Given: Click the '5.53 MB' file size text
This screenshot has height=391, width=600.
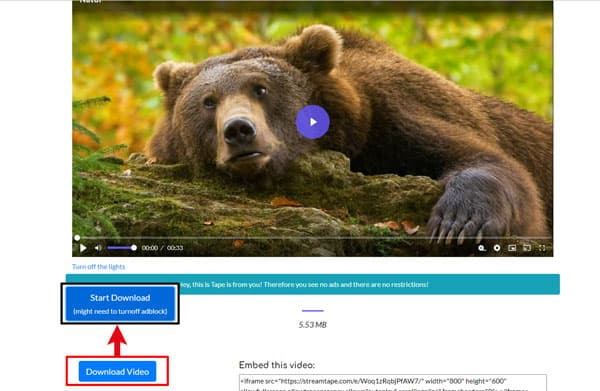Looking at the screenshot, I should tap(313, 325).
